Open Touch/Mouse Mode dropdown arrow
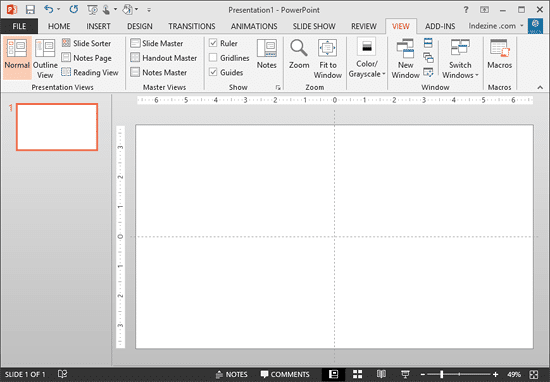The width and height of the screenshot is (550, 382). [x=115, y=9]
